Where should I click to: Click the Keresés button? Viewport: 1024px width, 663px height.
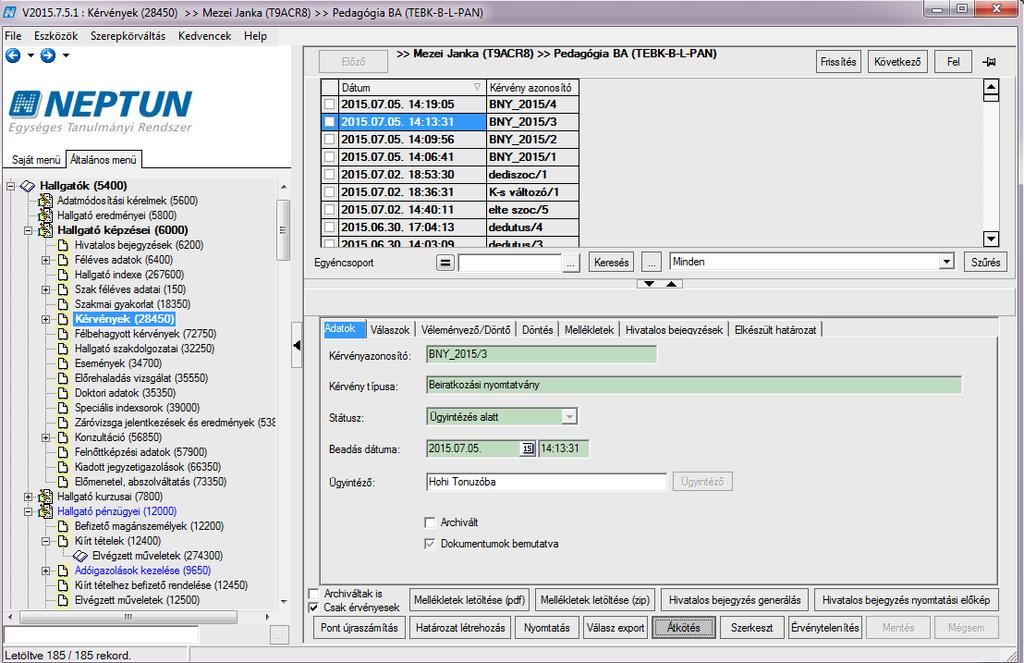(611, 263)
